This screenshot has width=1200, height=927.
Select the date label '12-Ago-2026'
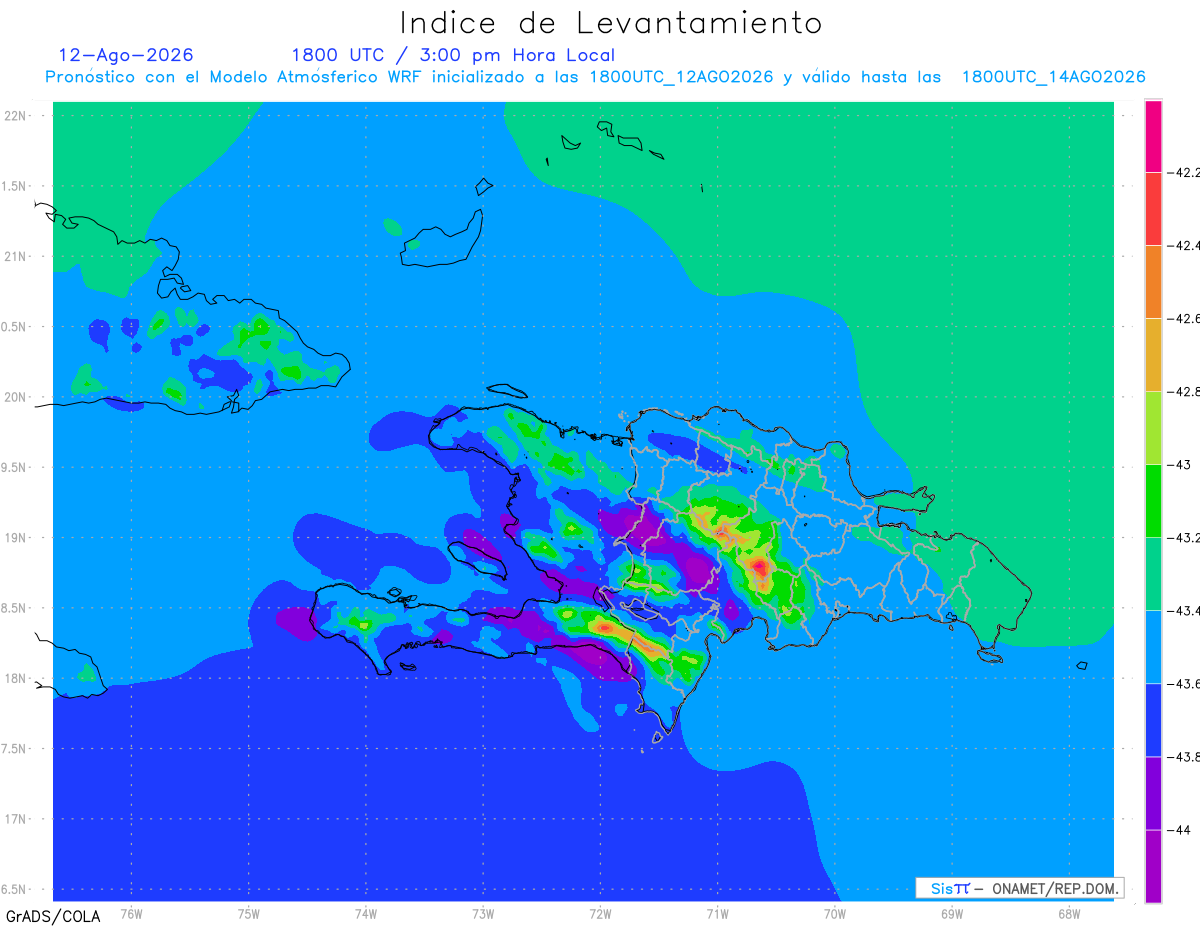click(x=126, y=55)
